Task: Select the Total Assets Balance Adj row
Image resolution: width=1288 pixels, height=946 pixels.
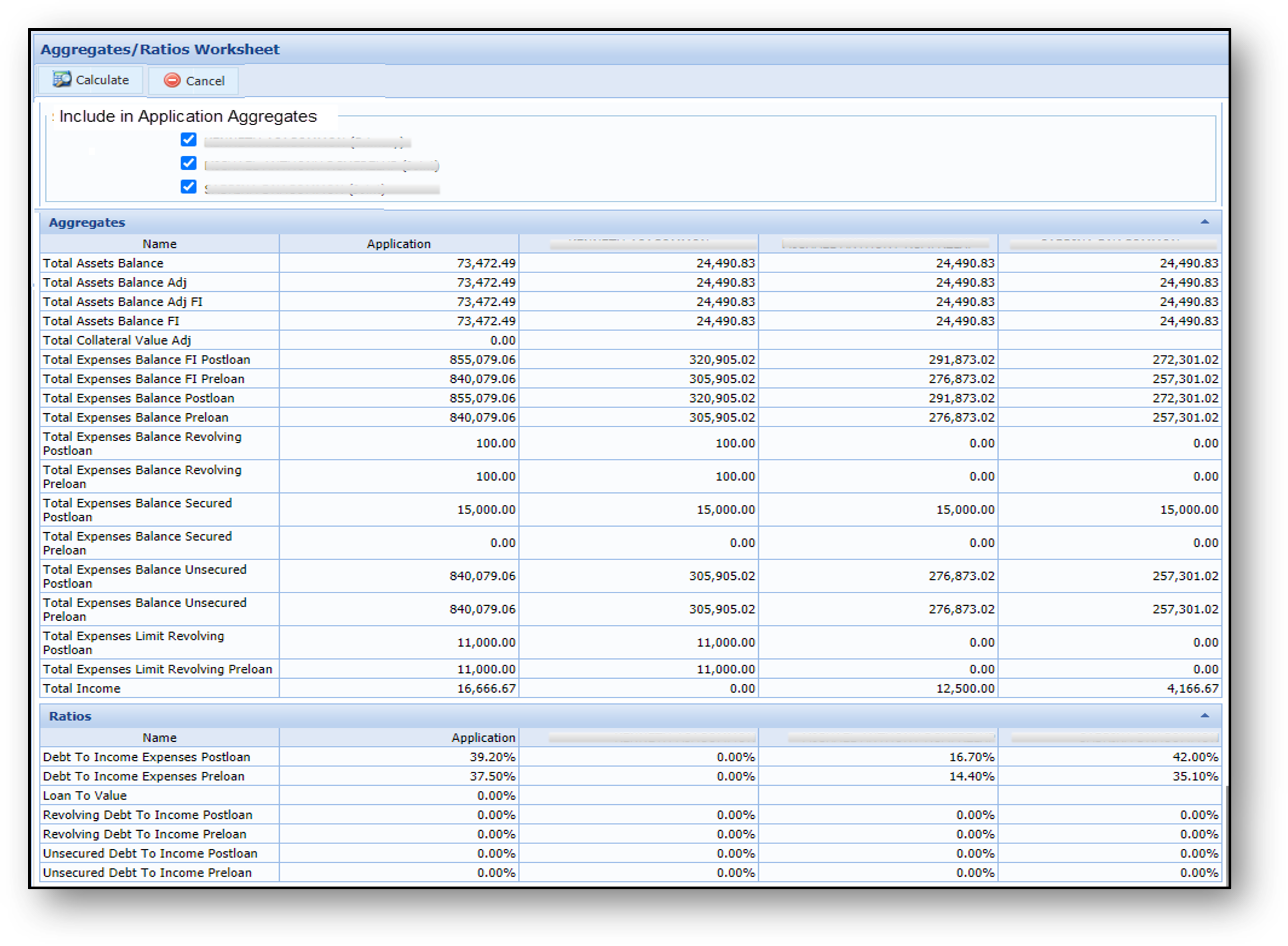Action: coord(630,282)
